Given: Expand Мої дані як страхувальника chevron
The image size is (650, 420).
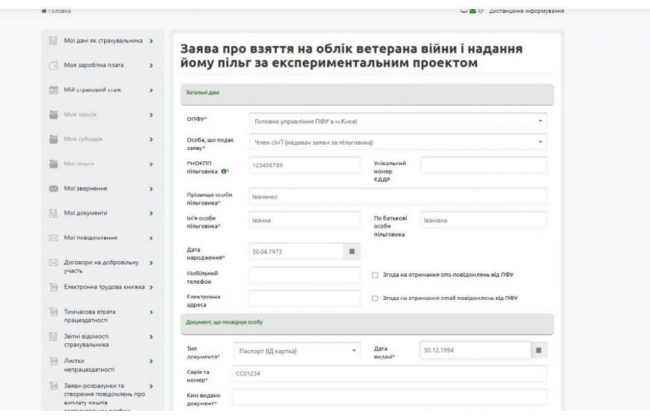Looking at the screenshot, I should [x=151, y=41].
